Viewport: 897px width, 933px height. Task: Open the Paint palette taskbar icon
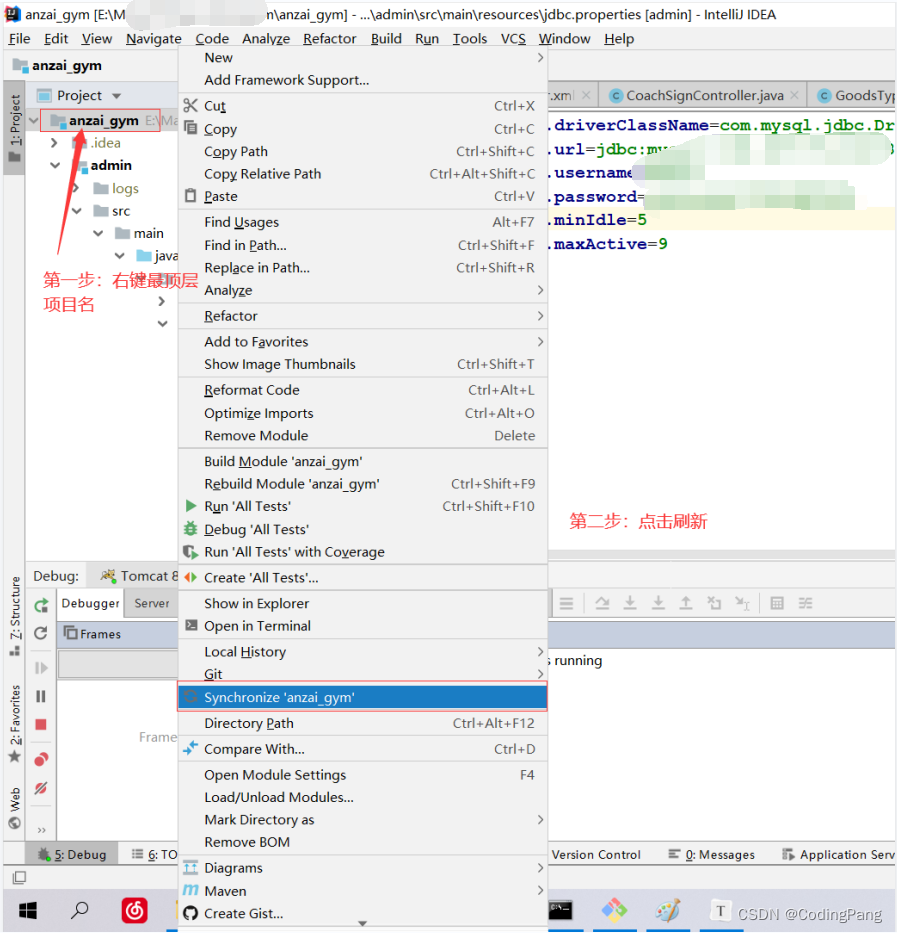click(x=668, y=910)
